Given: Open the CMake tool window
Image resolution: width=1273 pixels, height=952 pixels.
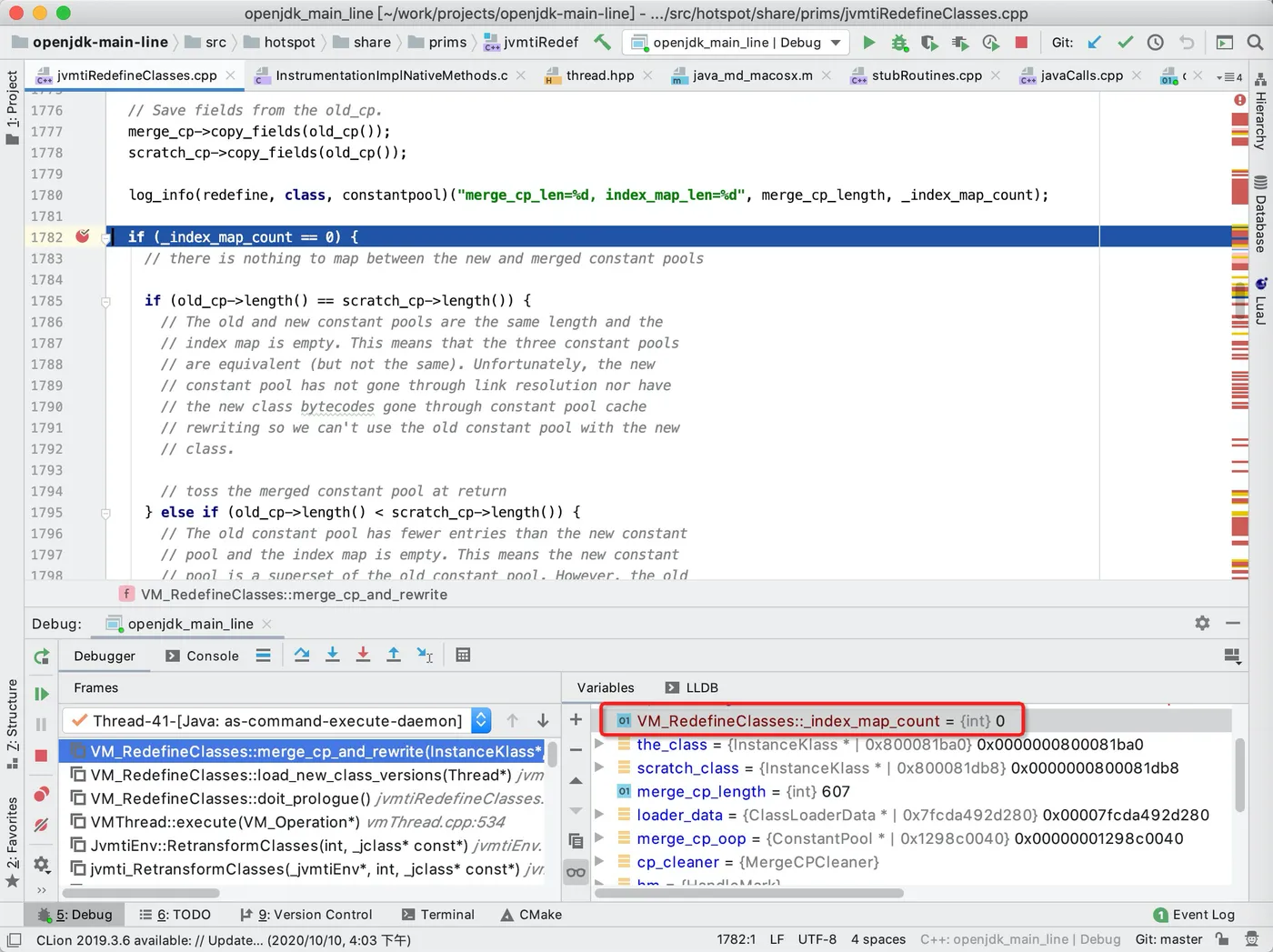Looking at the screenshot, I should click(531, 915).
